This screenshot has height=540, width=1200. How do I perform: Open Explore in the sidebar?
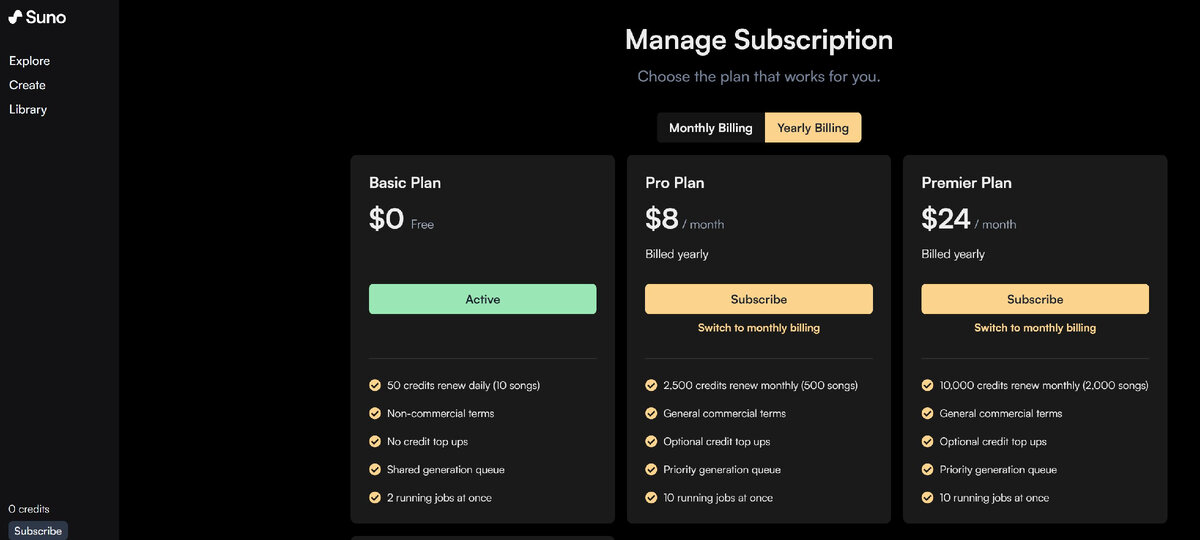click(x=30, y=61)
